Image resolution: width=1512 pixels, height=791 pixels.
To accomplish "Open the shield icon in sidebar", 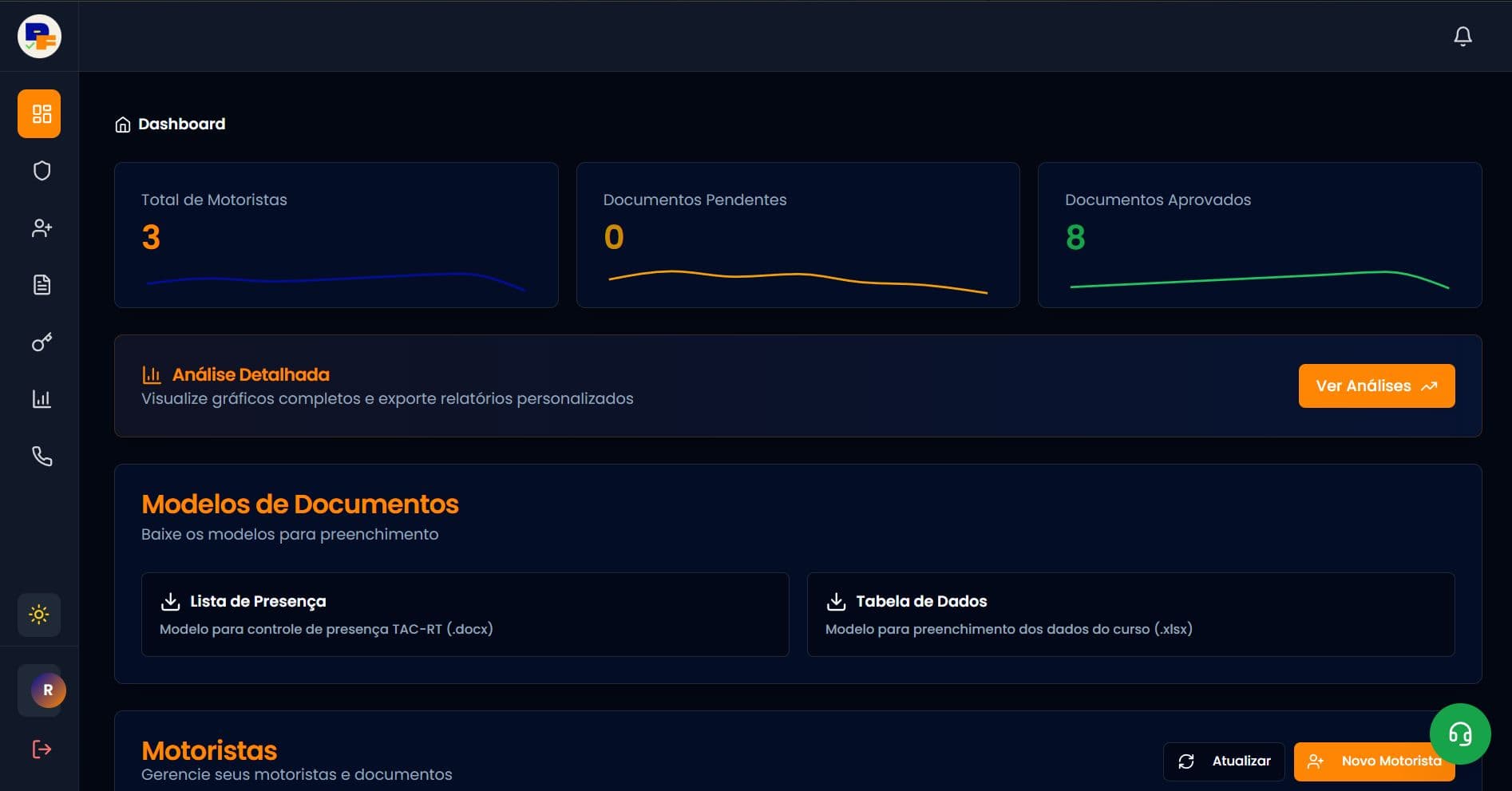I will [42, 171].
